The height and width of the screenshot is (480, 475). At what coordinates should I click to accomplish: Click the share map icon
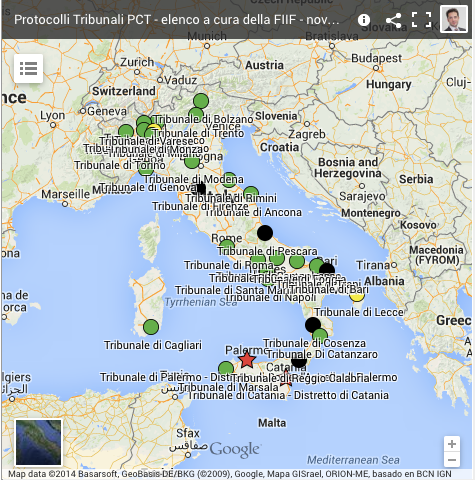394,20
